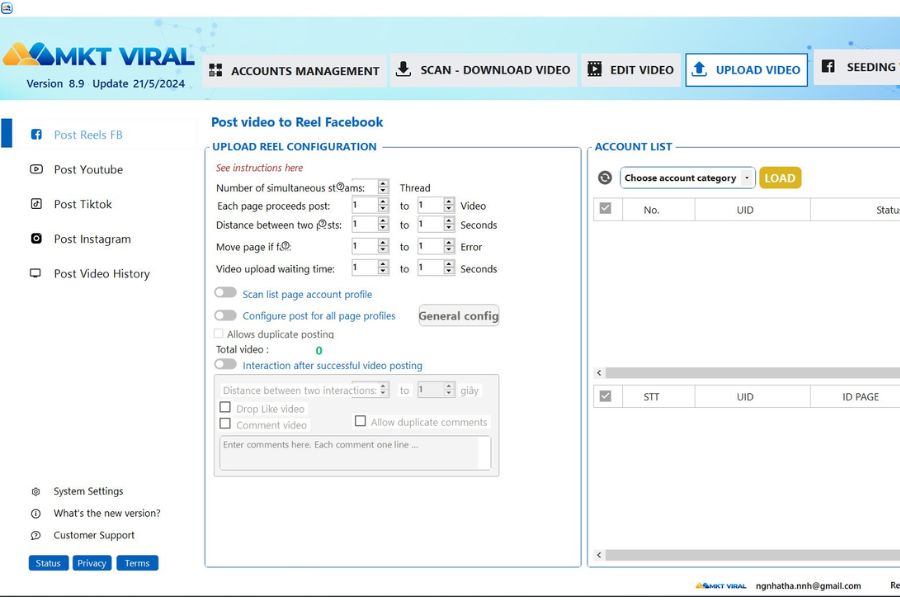Image resolution: width=900 pixels, height=600 pixels.
Task: Click the Video upload waiting time minimum field
Action: coord(364,268)
